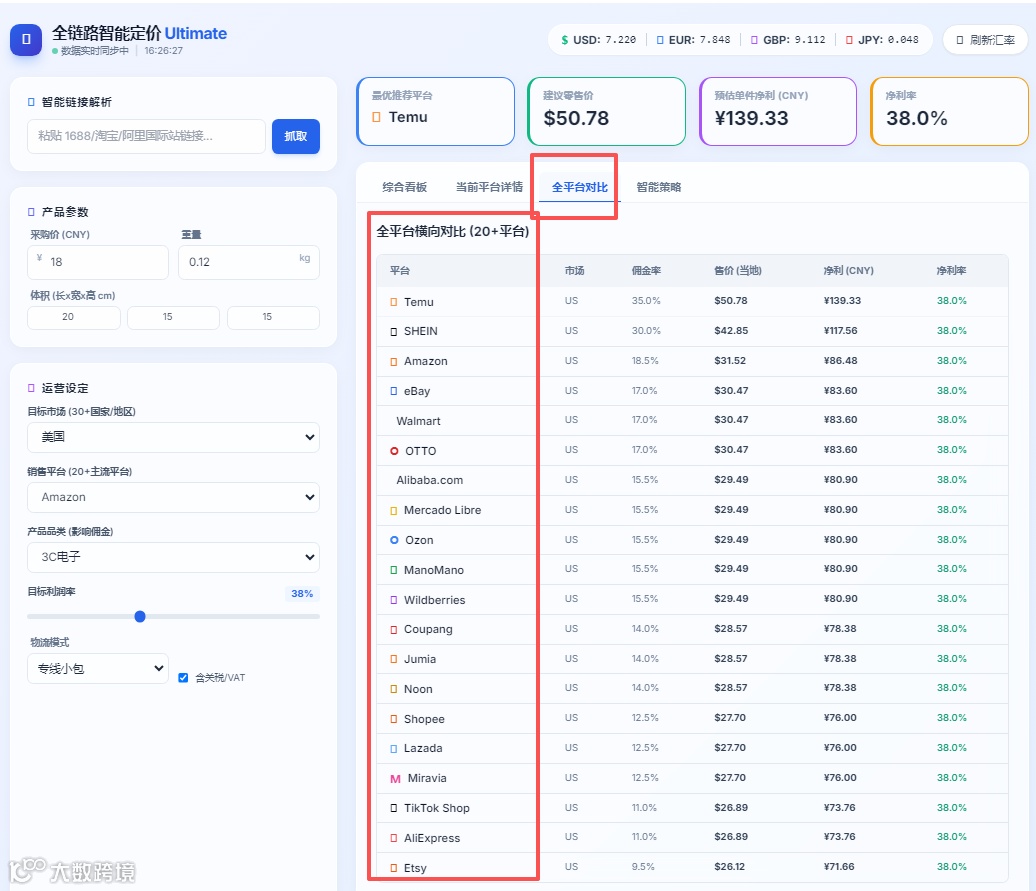This screenshot has width=1036, height=891.
Task: Click the link paste input field
Action: [x=146, y=136]
